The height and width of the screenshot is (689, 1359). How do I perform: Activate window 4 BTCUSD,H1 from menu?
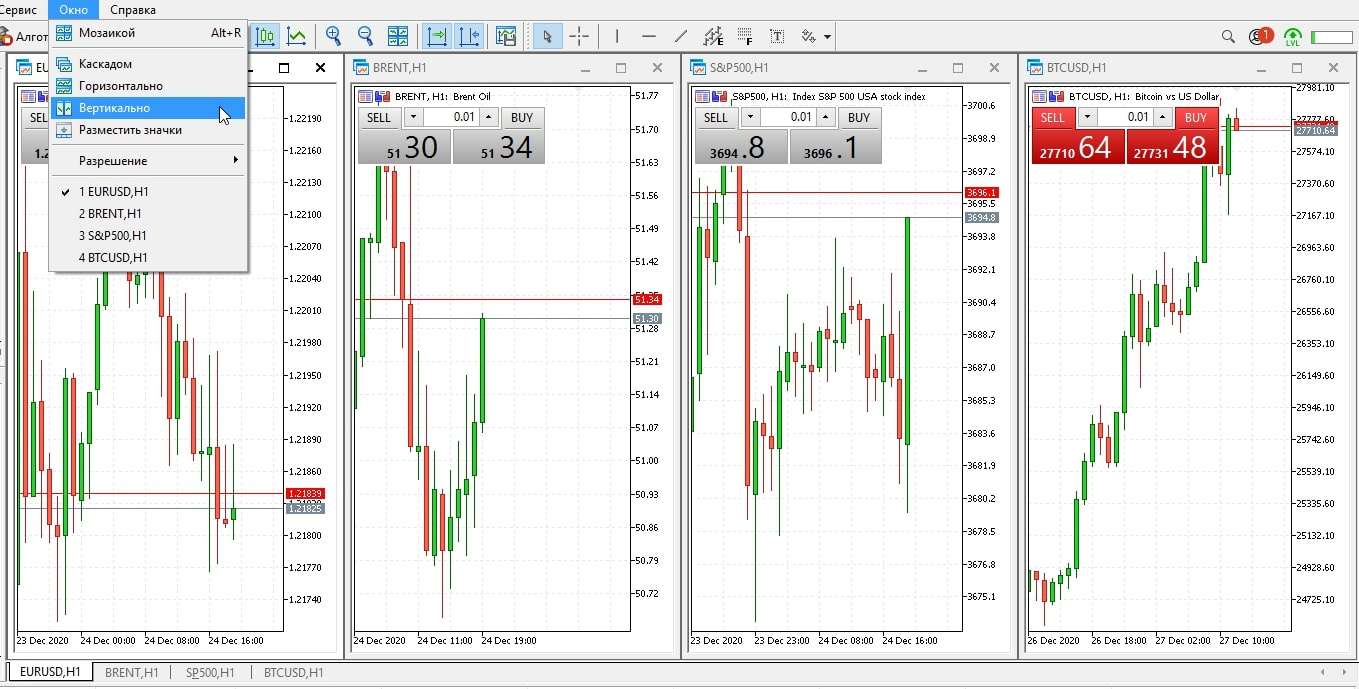(x=148, y=258)
